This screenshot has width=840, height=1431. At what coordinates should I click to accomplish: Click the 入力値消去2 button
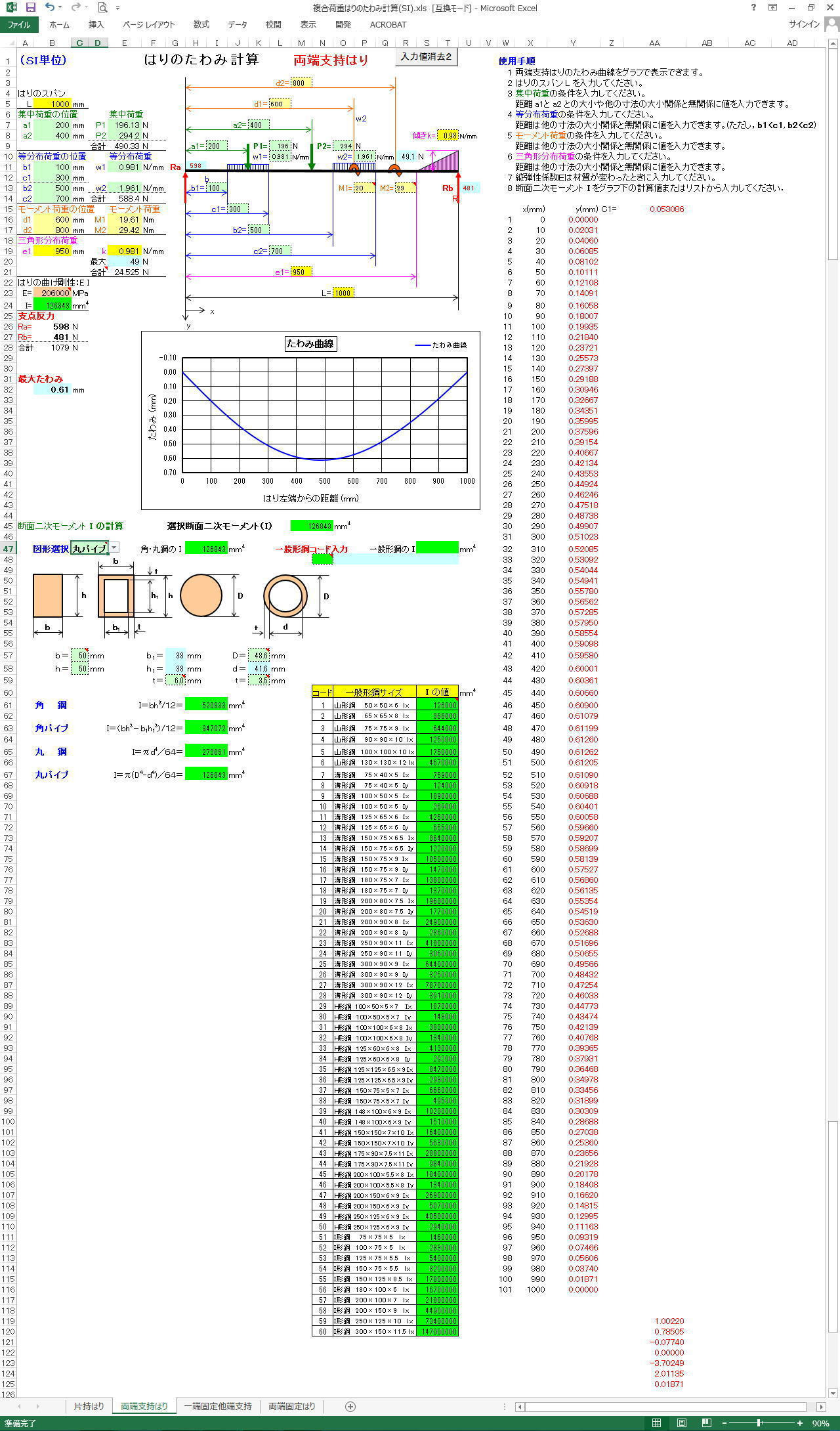click(x=427, y=57)
